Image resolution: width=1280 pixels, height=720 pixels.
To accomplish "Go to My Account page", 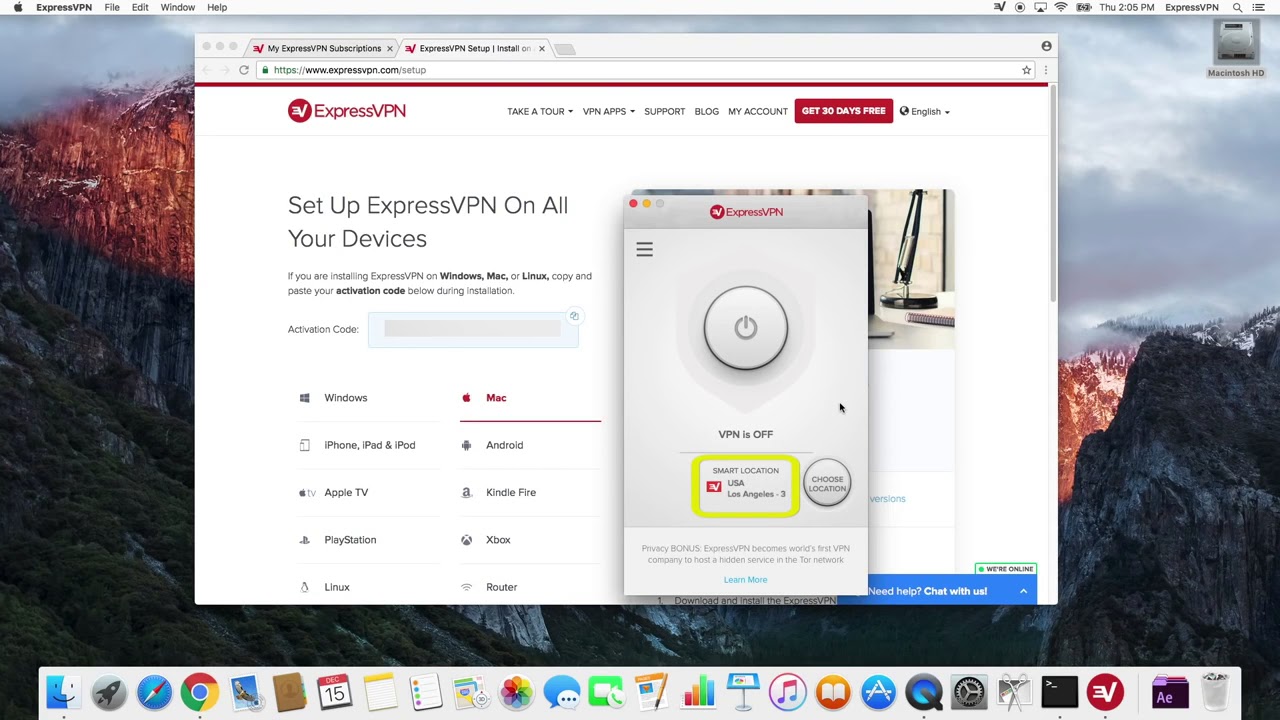I will (758, 111).
